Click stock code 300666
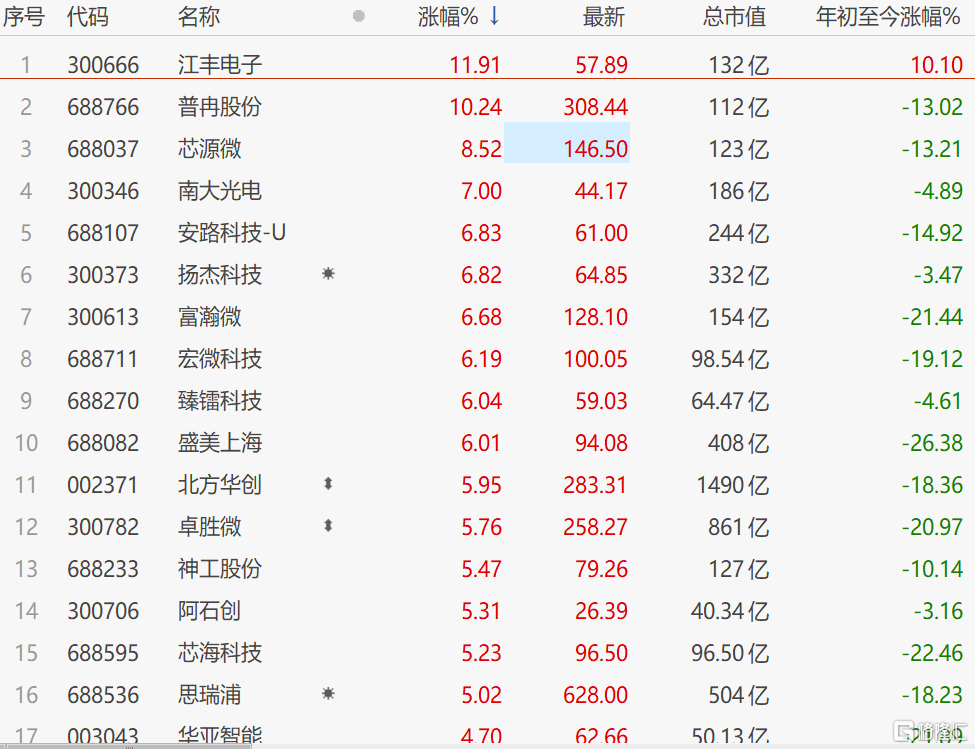975x749 pixels. tap(103, 65)
